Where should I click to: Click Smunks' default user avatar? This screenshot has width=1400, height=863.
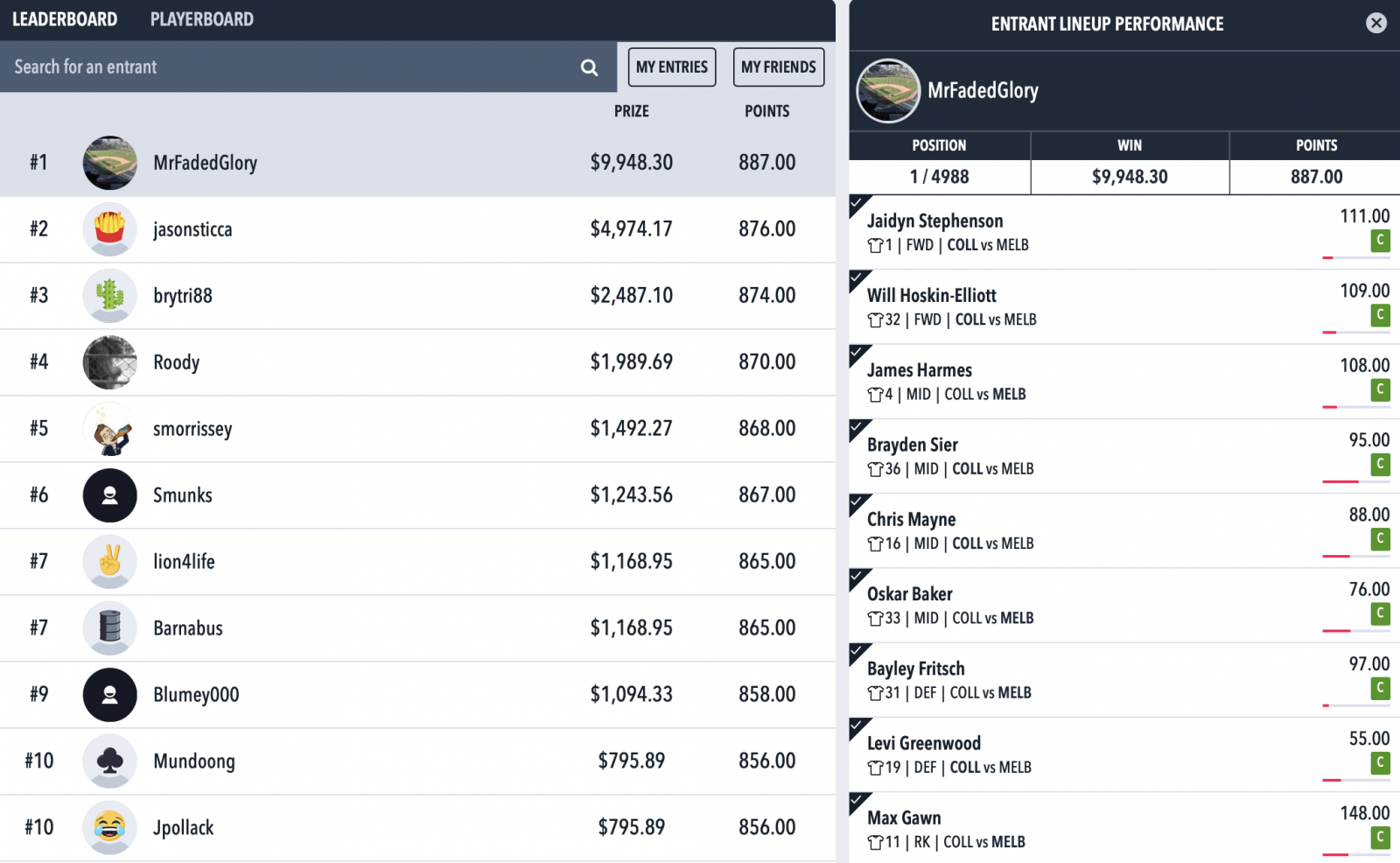tap(110, 495)
